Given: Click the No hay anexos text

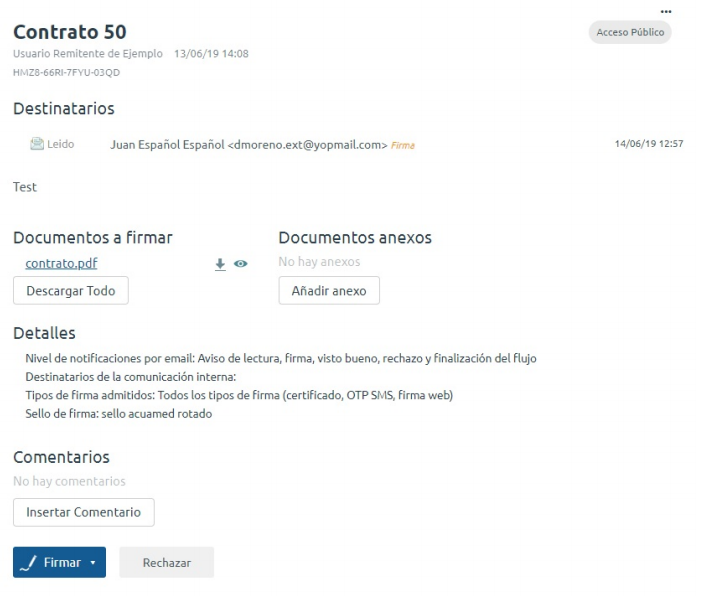Looking at the screenshot, I should [319, 262].
